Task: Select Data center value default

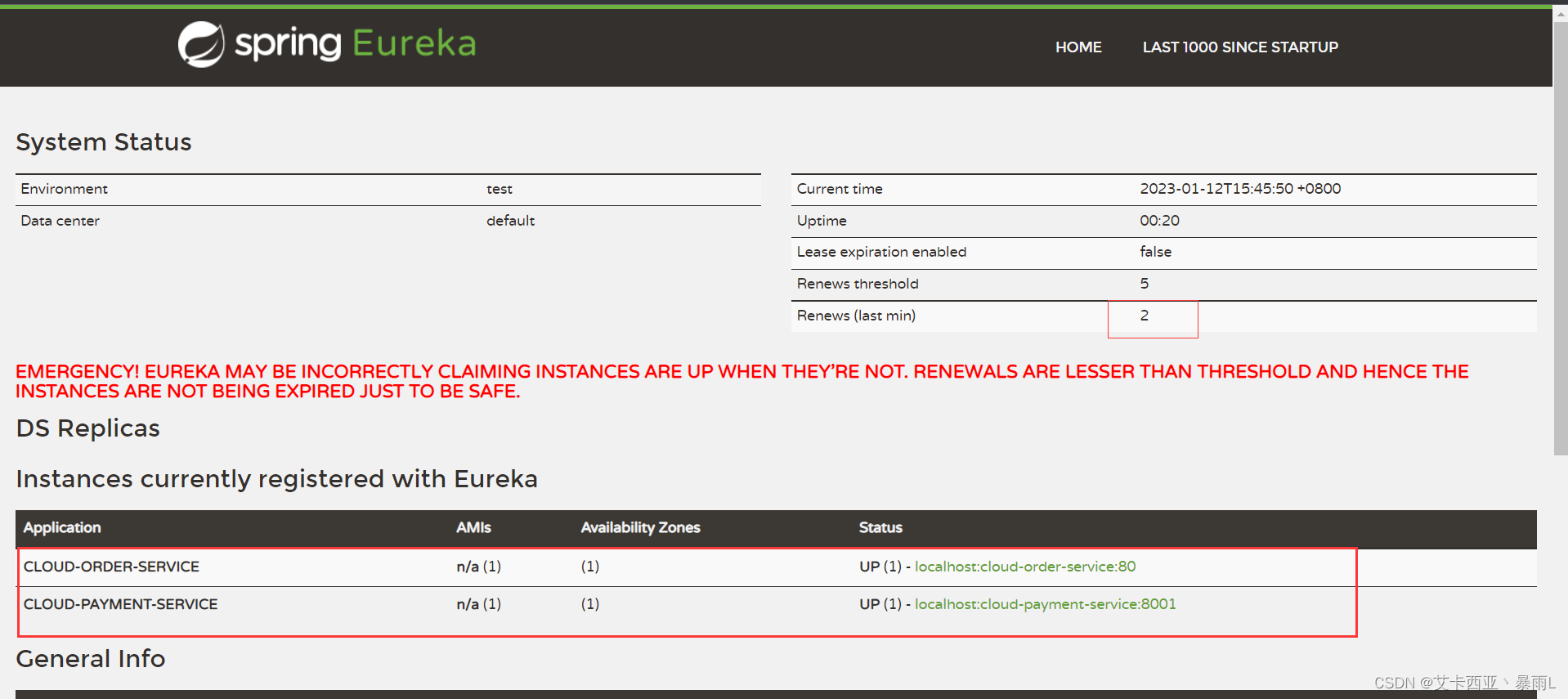Action: click(x=510, y=221)
